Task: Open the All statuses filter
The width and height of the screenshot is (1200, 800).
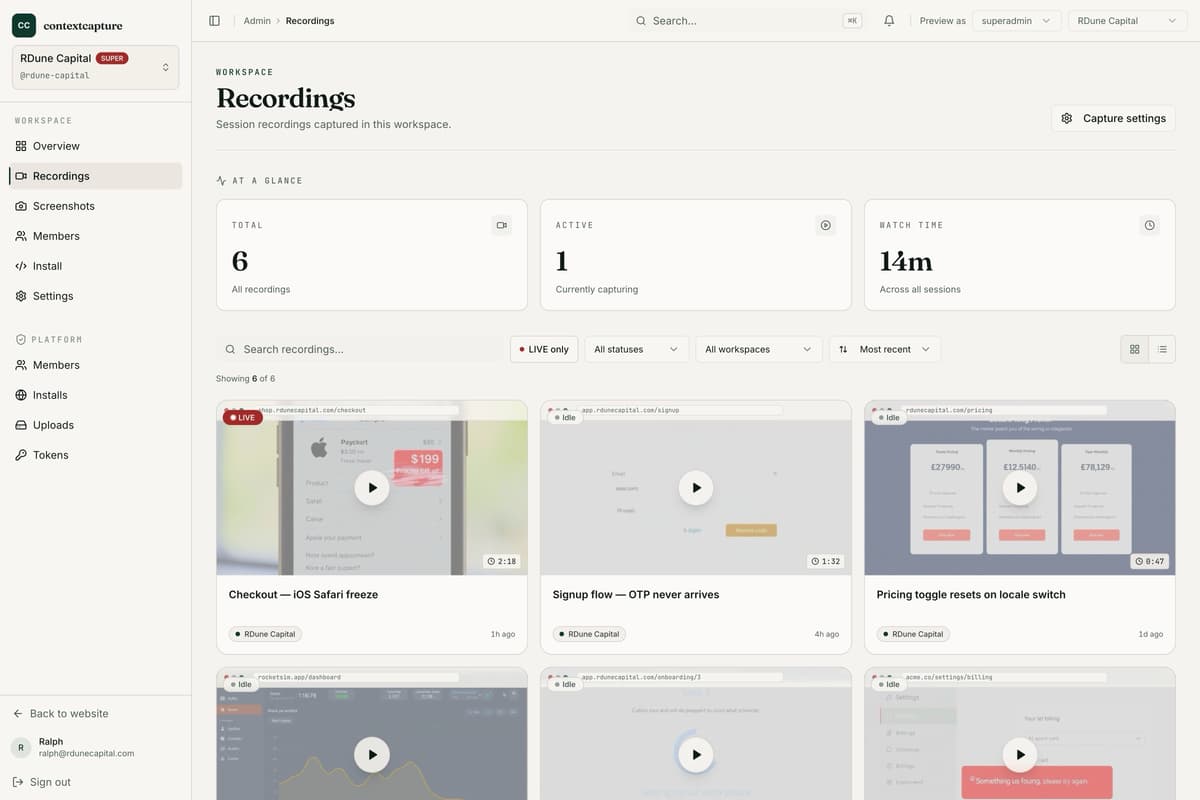Action: [637, 349]
